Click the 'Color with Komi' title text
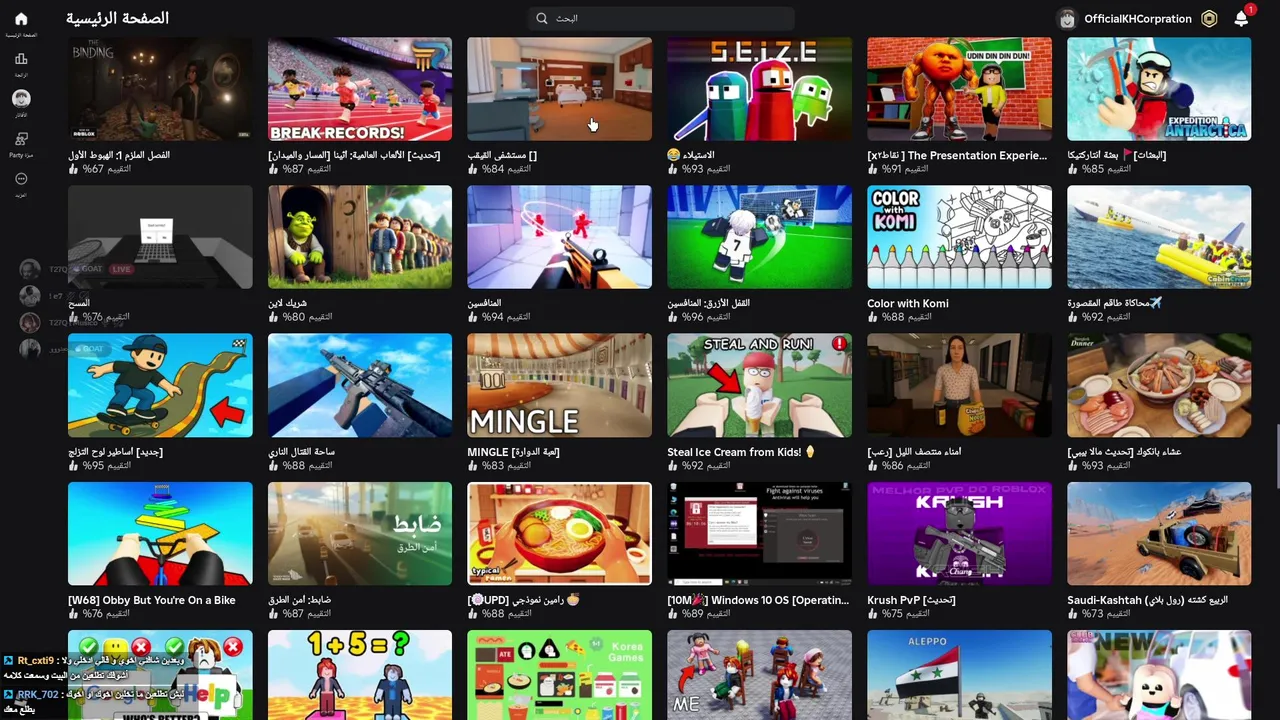The image size is (1280, 720). [x=908, y=303]
